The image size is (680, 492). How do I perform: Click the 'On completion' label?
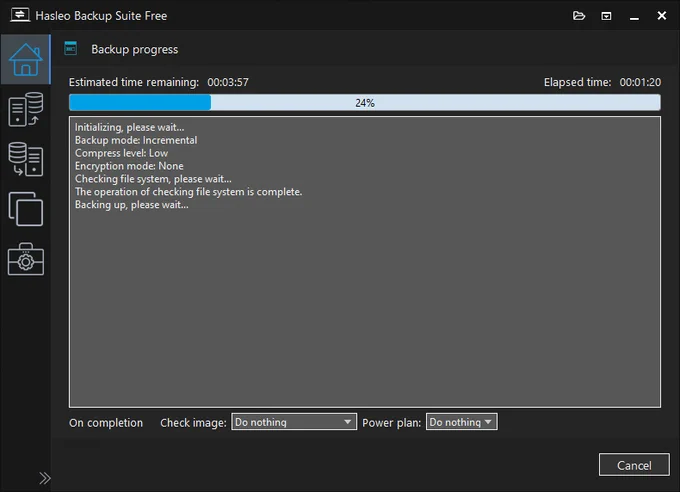point(106,423)
